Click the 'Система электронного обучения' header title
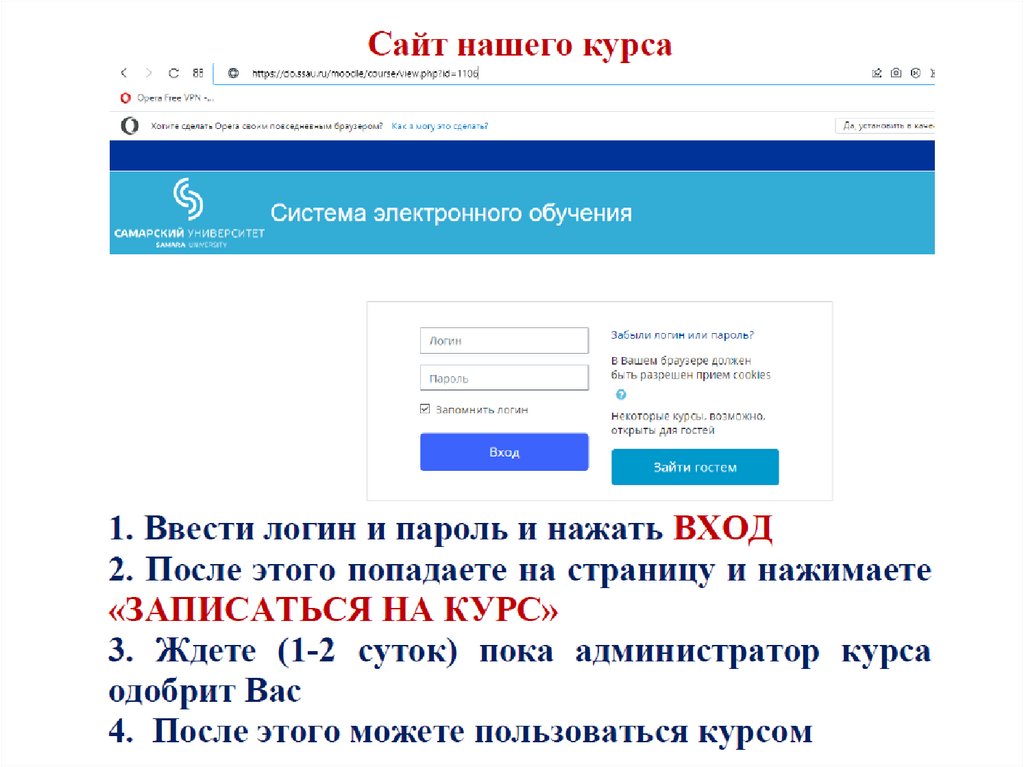Viewport: 1024px width, 767px height. click(x=451, y=213)
